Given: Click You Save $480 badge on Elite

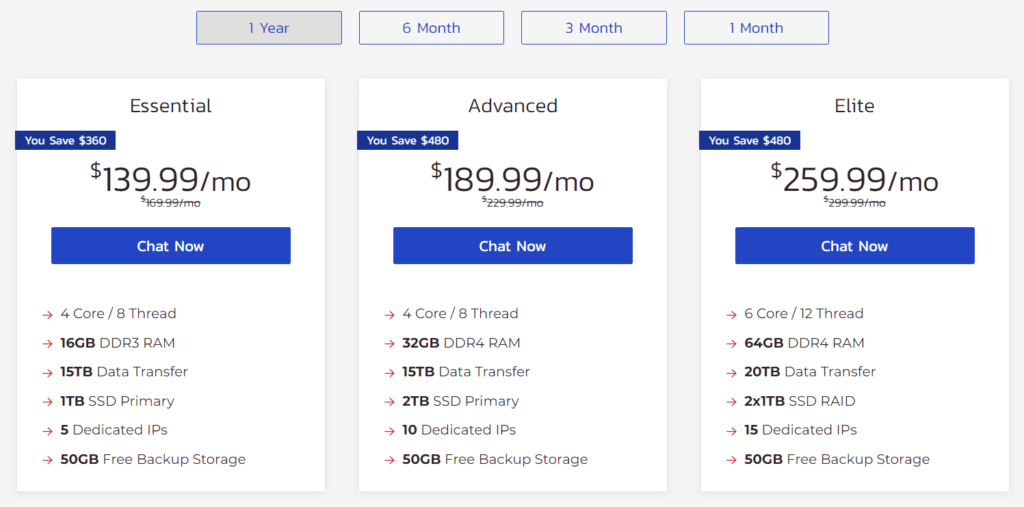Looking at the screenshot, I should 750,140.
